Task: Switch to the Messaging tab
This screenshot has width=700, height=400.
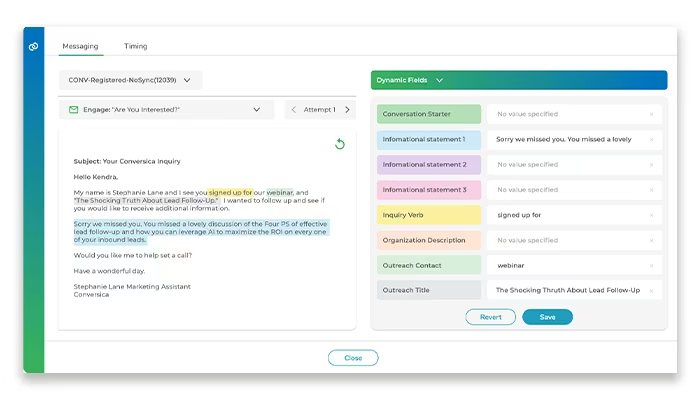Action: click(x=80, y=46)
